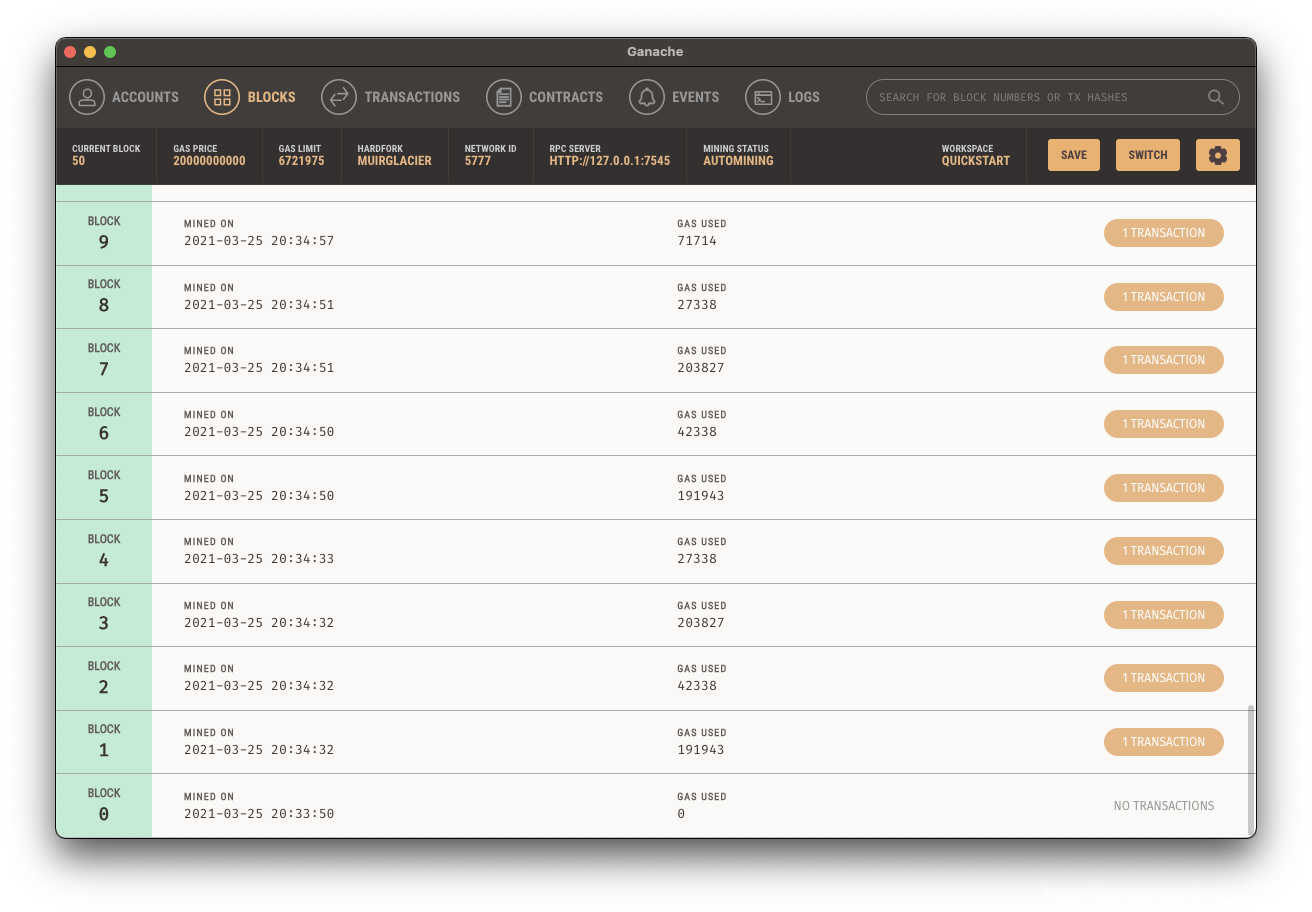Click mined-on timestamp 2021-03-25 20:34:57
This screenshot has height=912, width=1312.
(259, 241)
